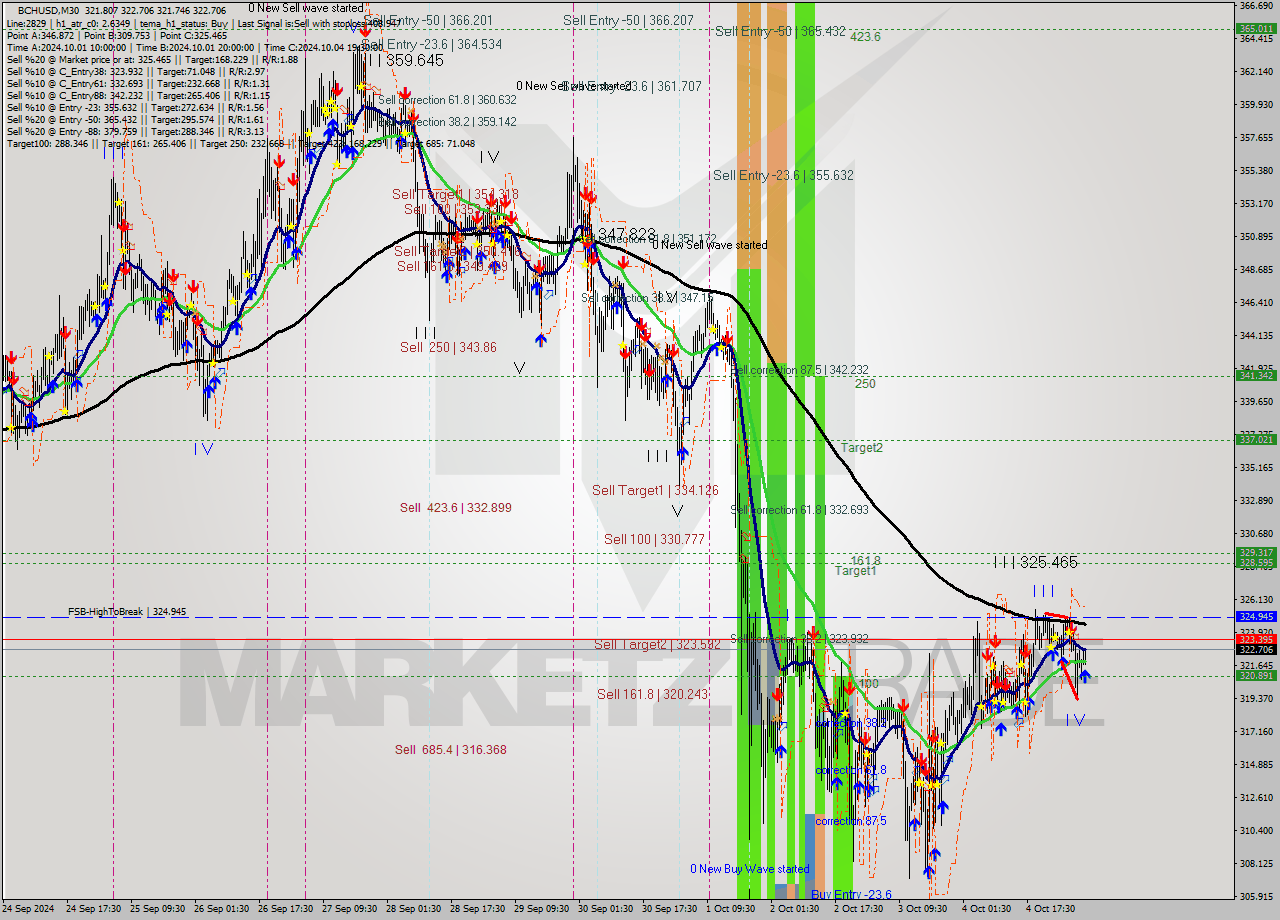
Task: Click the '25 Sep 09:30' time label
Action: tap(159, 909)
